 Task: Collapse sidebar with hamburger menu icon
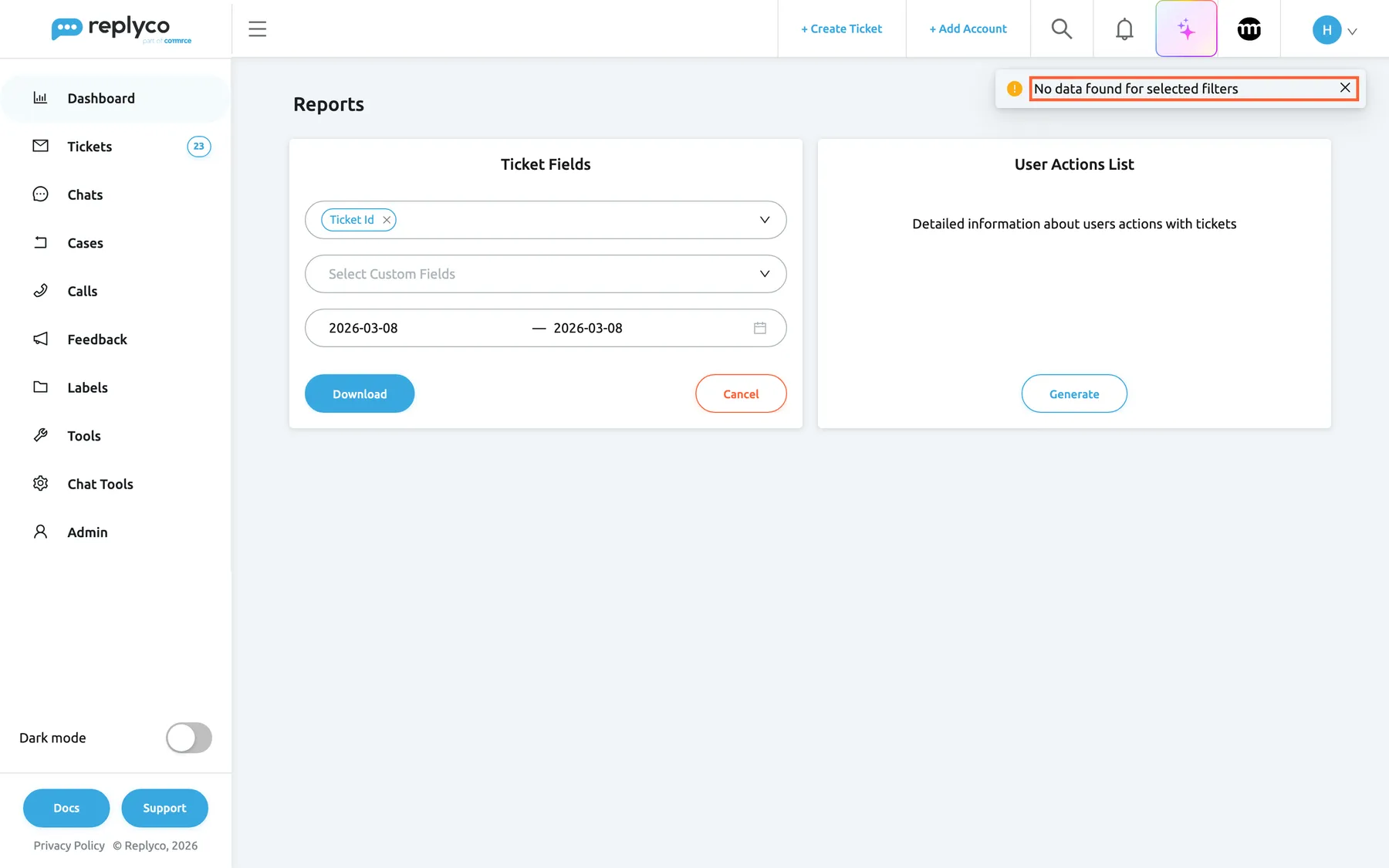257,29
